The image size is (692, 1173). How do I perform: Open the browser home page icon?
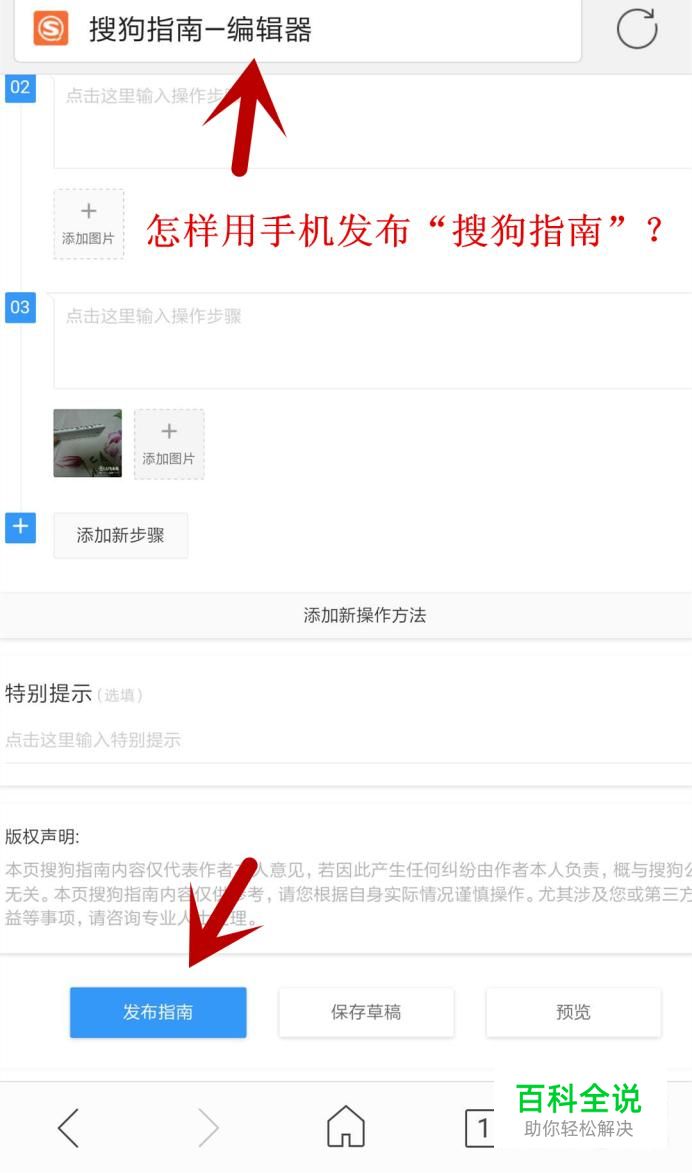click(346, 1126)
